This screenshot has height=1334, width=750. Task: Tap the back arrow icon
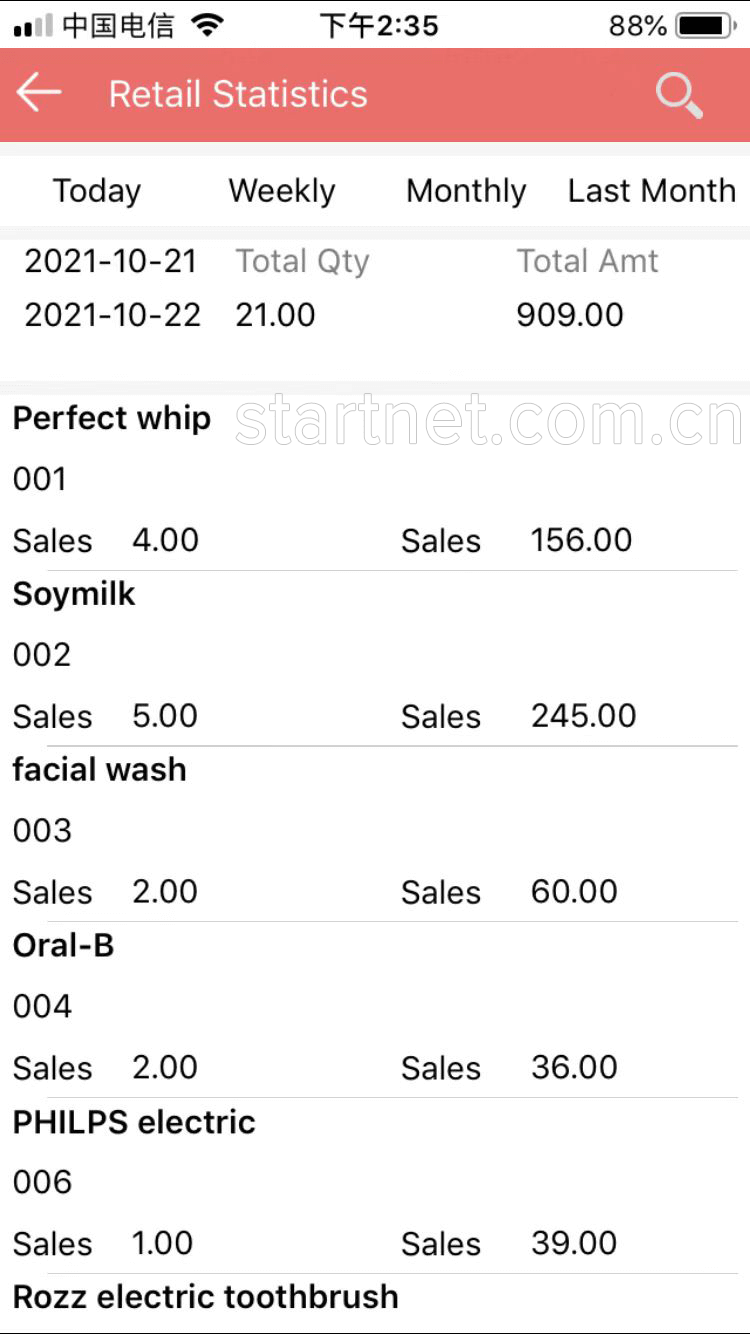click(40, 94)
